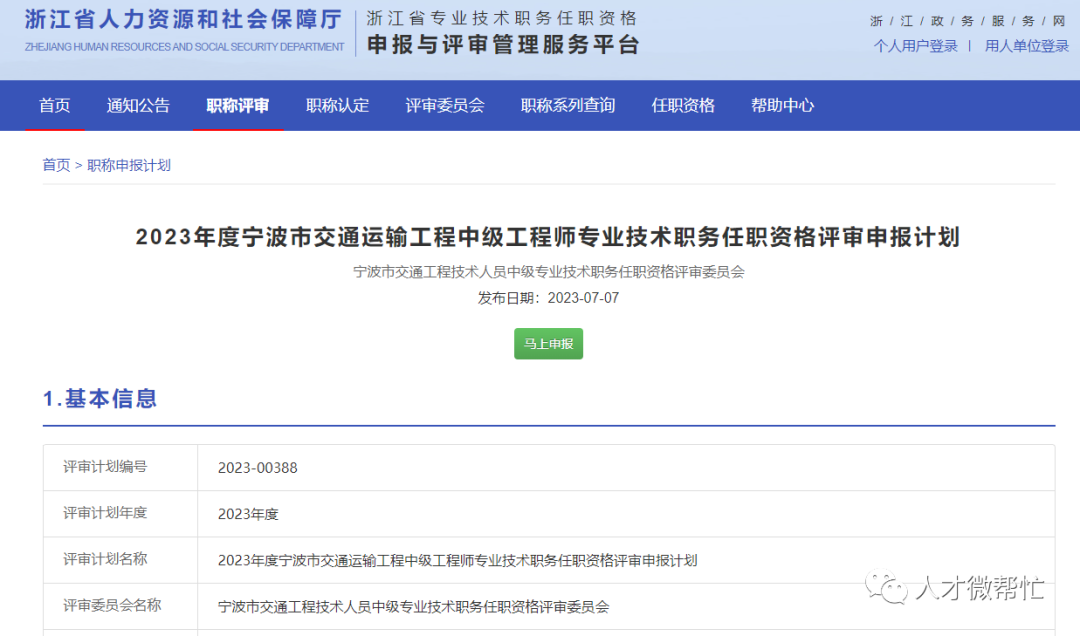打开通知公告菜单

point(137,105)
